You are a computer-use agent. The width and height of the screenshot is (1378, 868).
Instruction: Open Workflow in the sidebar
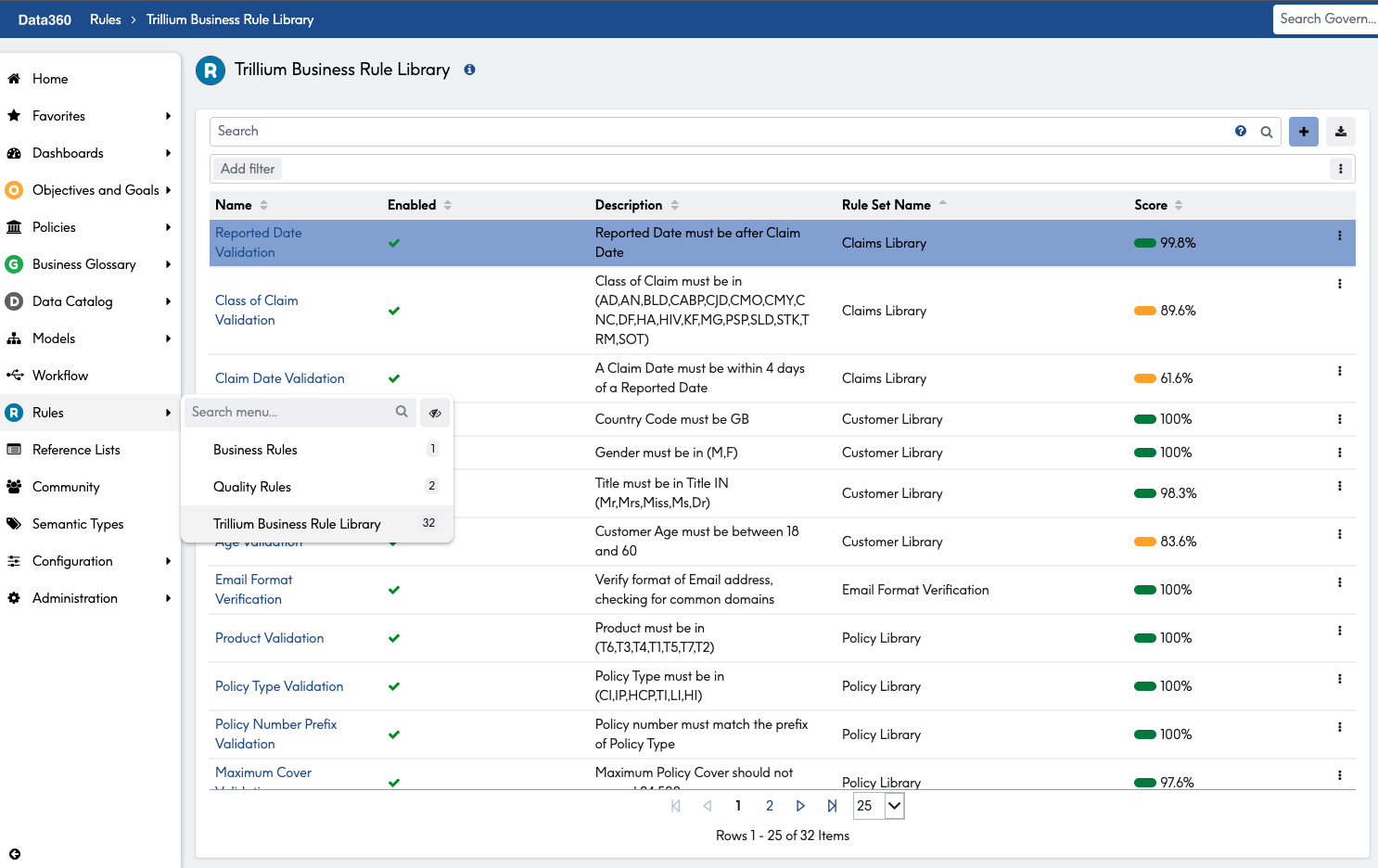[x=60, y=376]
